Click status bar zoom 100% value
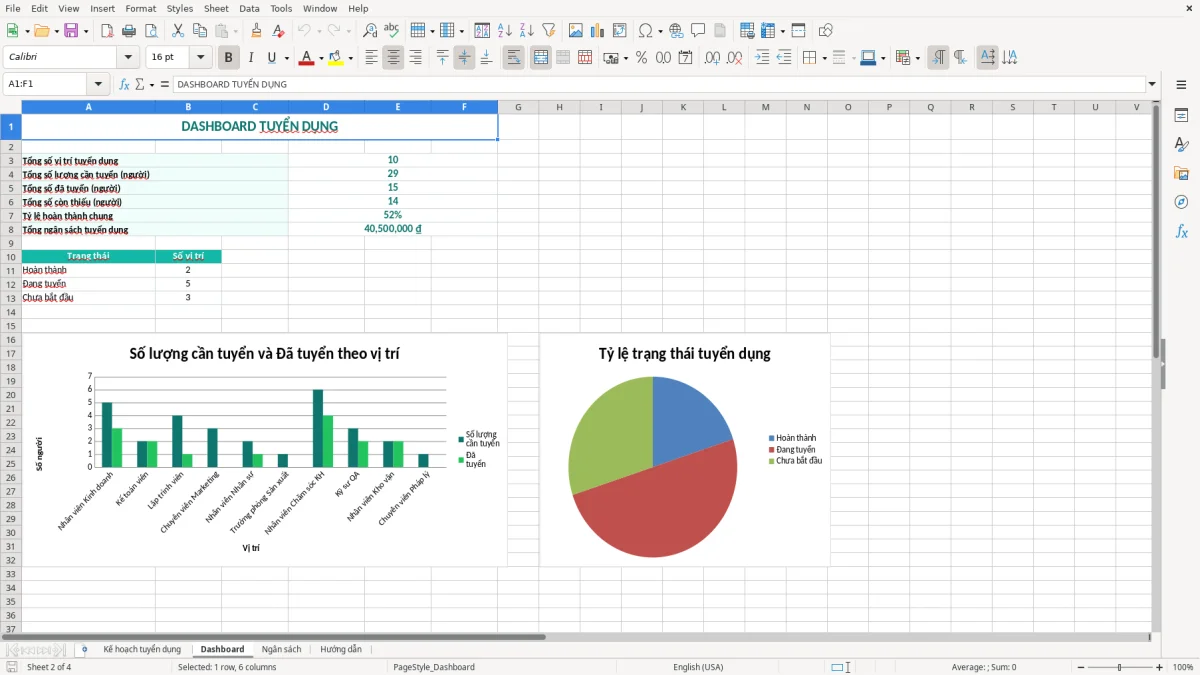This screenshot has height=675, width=1200. 1183,667
